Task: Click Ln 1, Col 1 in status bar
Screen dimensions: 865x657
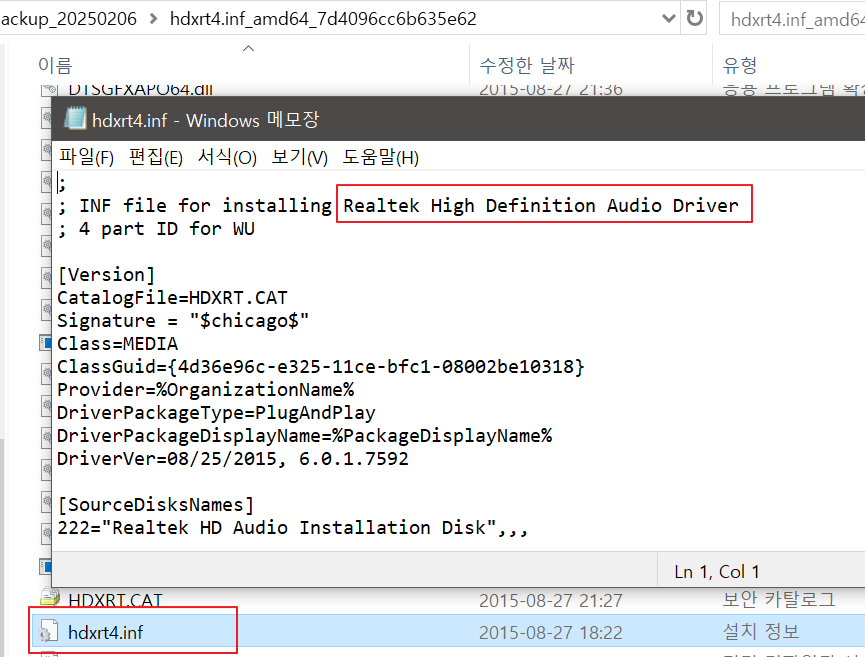Action: point(717,571)
